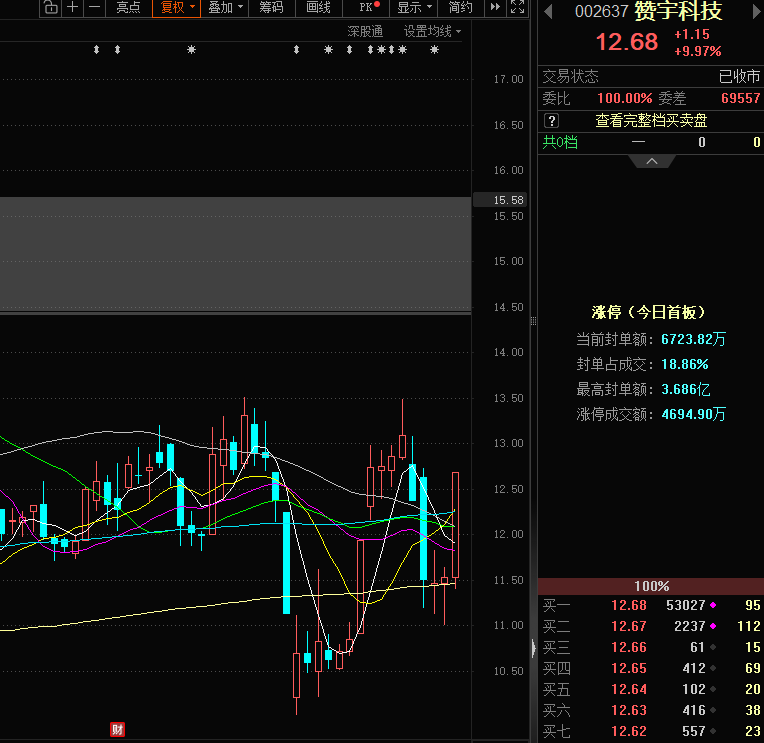The image size is (764, 743).
Task: Expand the 显示 display options dropdown
Action: click(x=414, y=7)
